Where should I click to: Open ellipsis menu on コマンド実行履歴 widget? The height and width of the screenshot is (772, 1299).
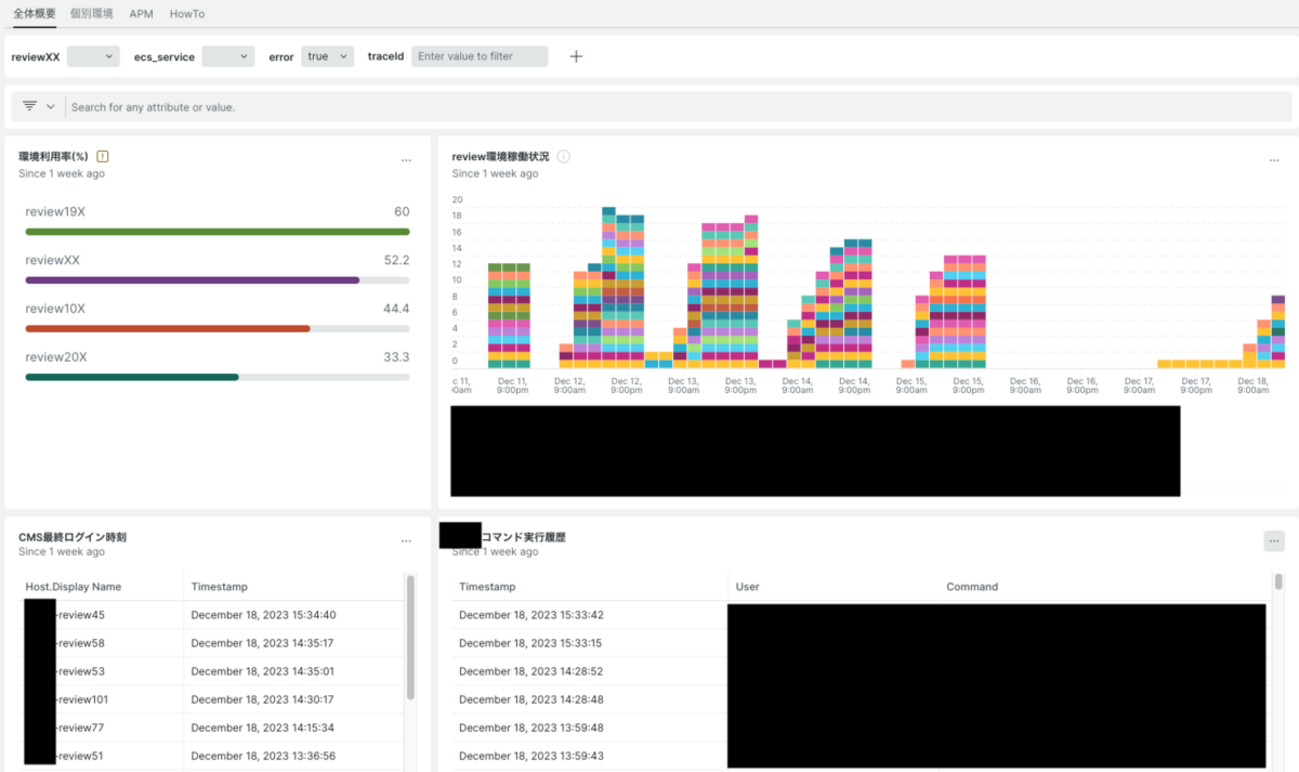click(x=1274, y=541)
